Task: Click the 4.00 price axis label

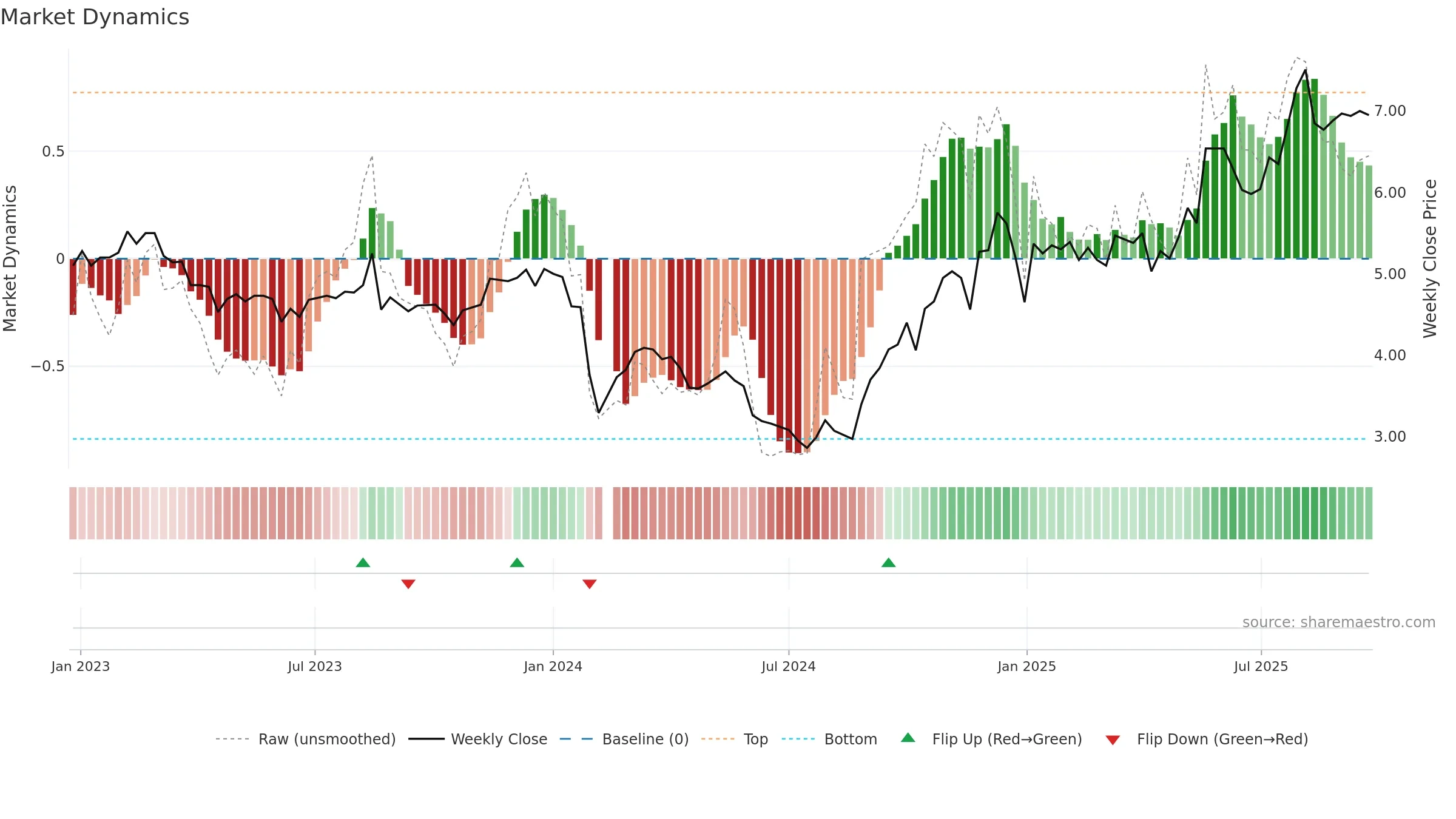Action: [x=1390, y=356]
